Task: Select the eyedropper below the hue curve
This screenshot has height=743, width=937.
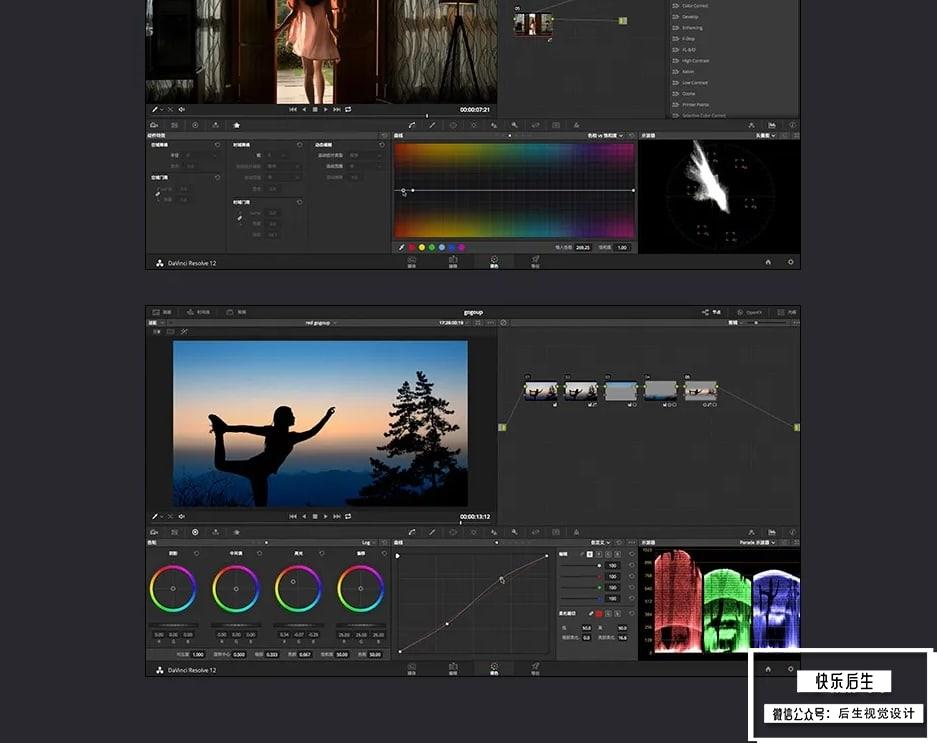Action: coord(401,247)
